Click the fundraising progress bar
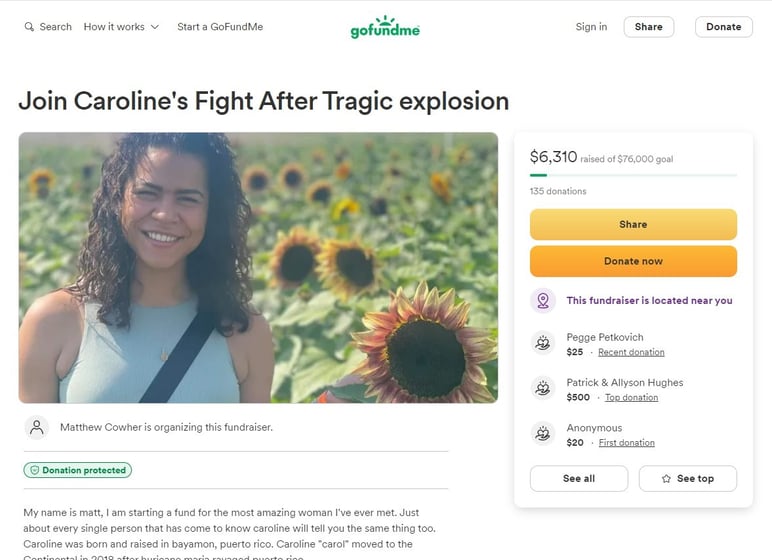The width and height of the screenshot is (772, 560). pyautogui.click(x=633, y=175)
